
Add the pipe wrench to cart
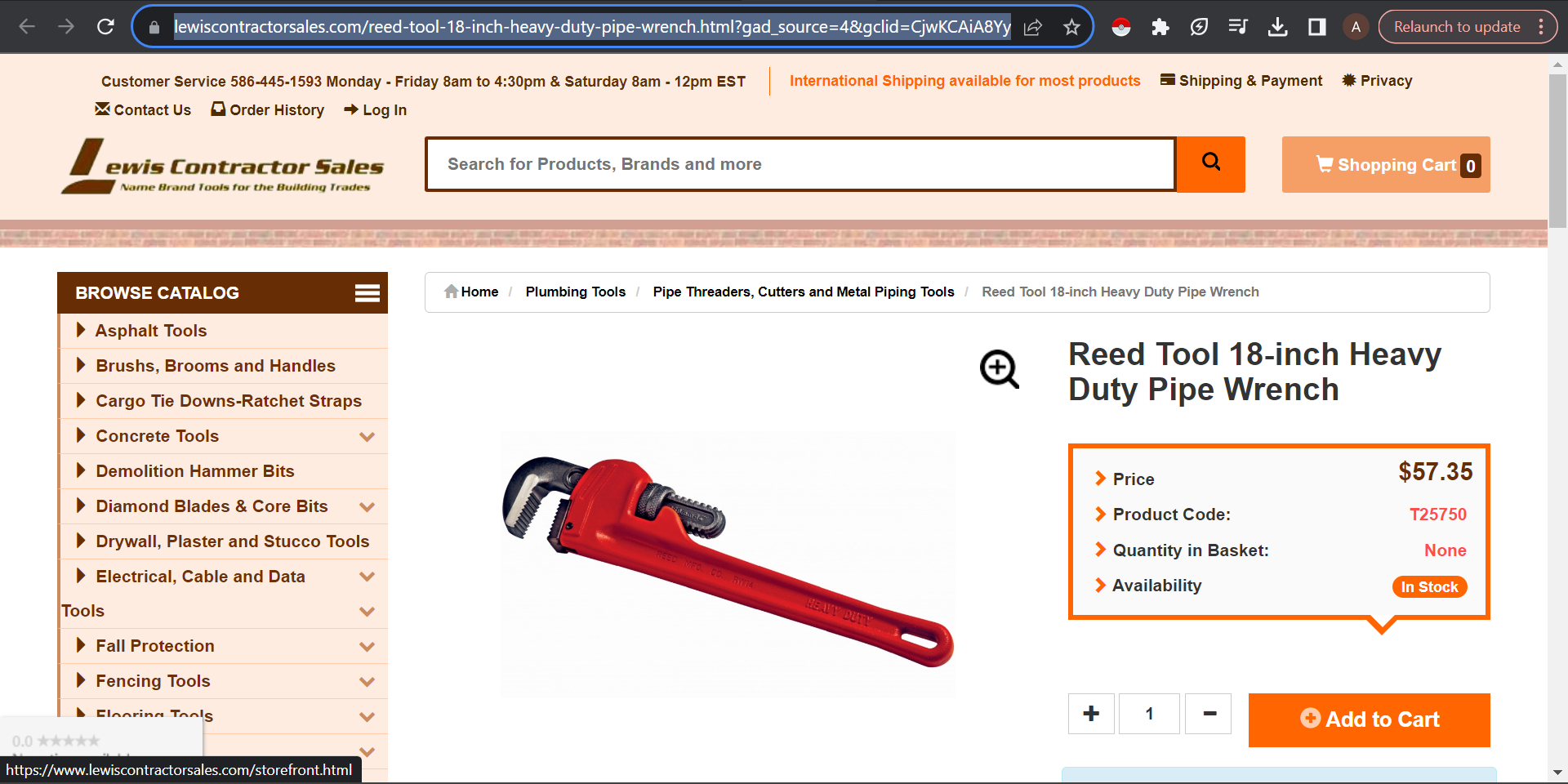point(1370,719)
